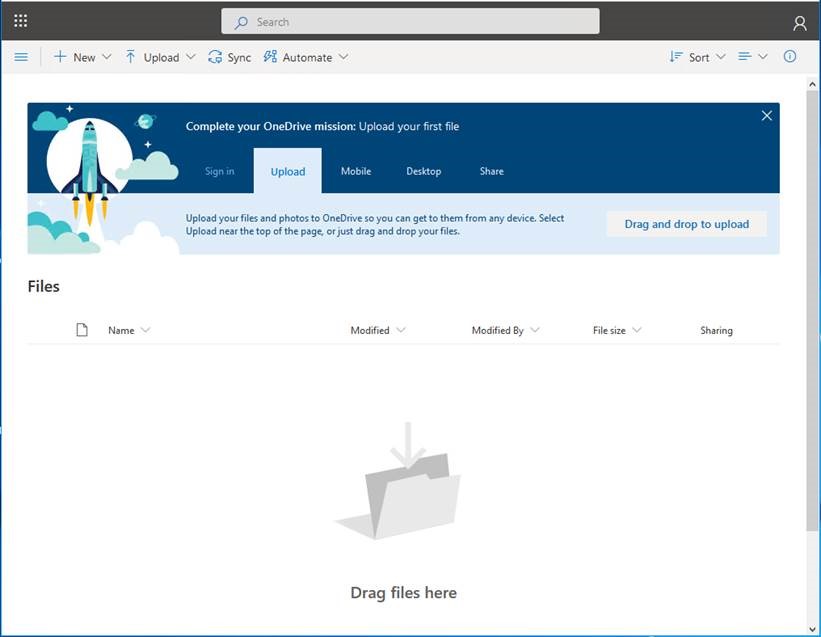Expand the view options chevron
This screenshot has width=821, height=637.
[x=763, y=57]
